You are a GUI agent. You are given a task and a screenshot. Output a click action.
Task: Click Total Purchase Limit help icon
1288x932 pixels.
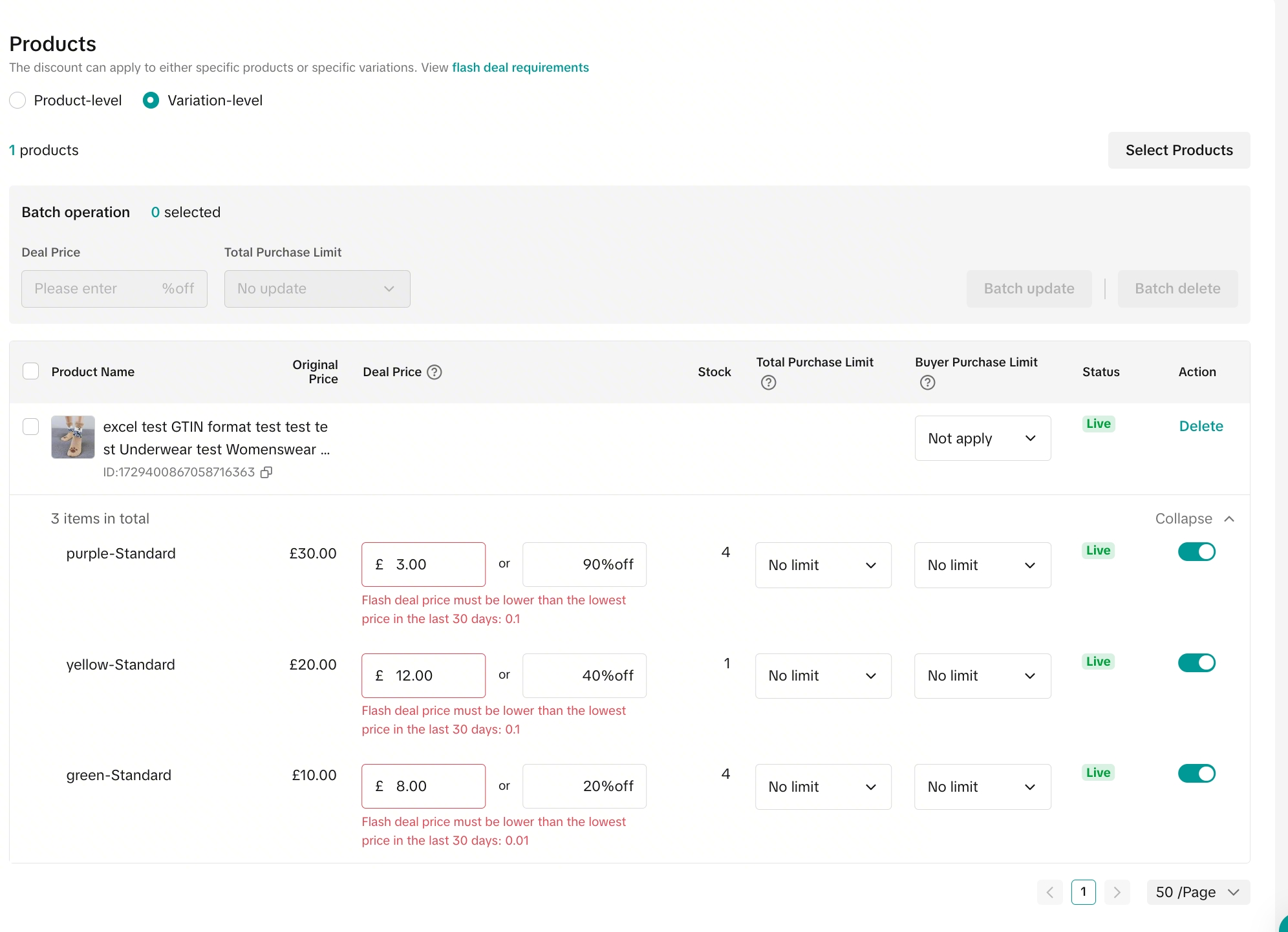pos(768,383)
